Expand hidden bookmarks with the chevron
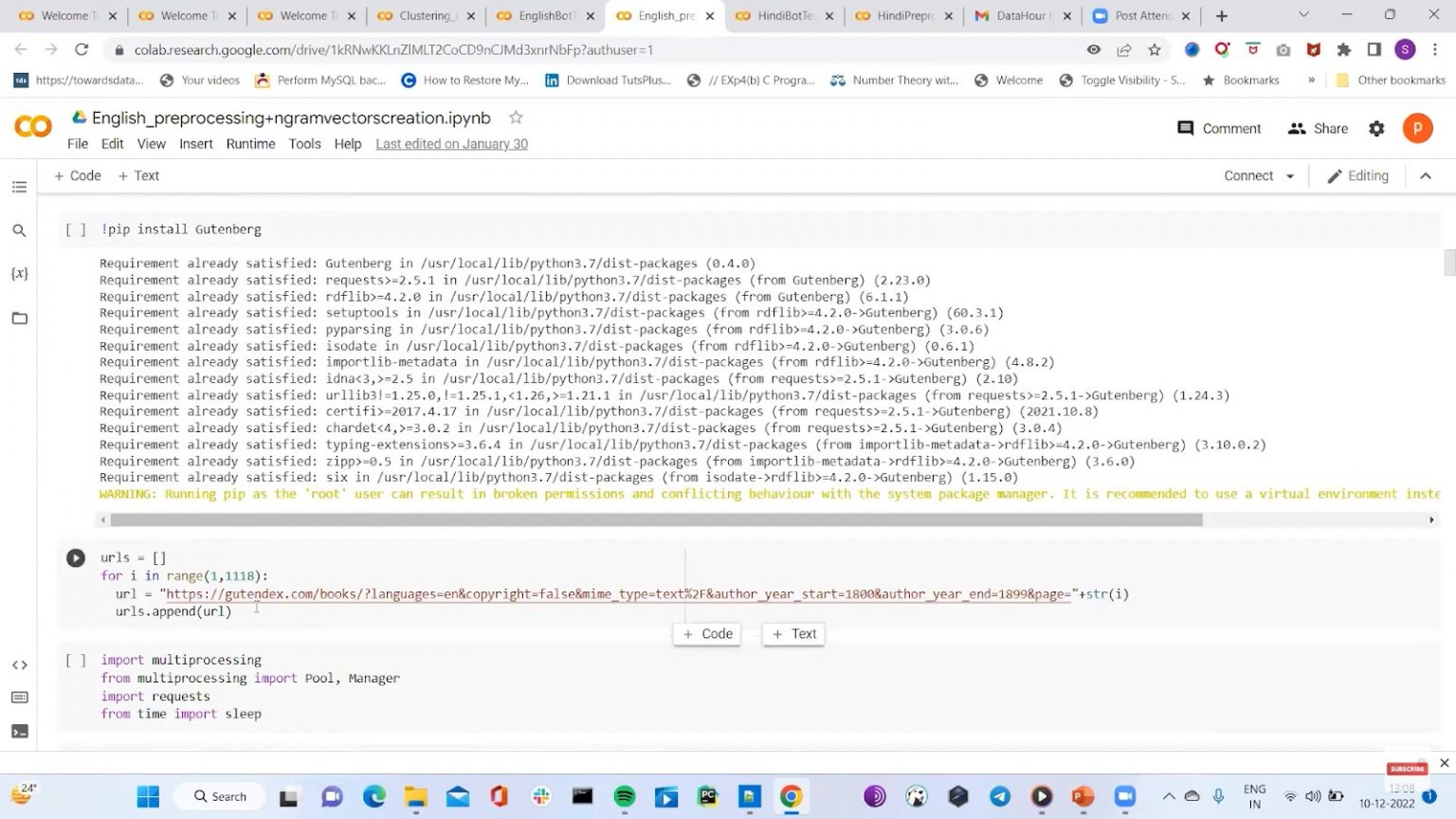 (x=1311, y=80)
